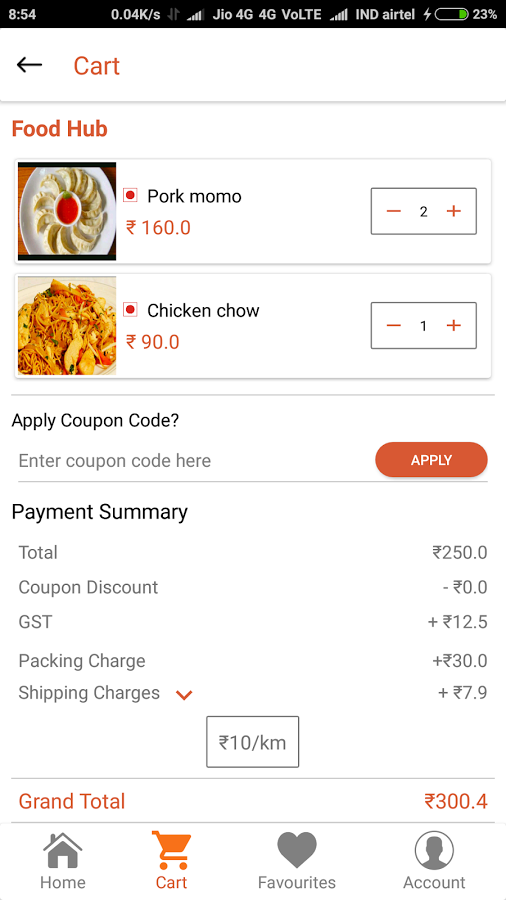
Task: Tap the non-veg indicator beside Pork momo
Action: [x=130, y=195]
